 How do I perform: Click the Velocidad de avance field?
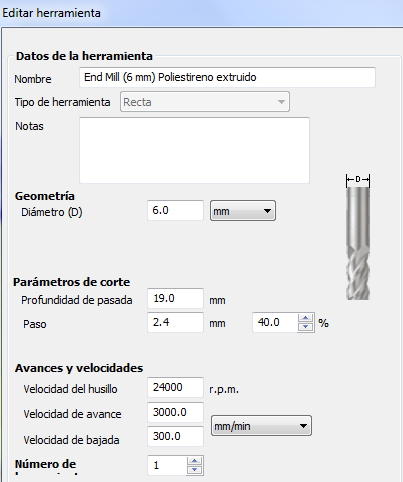pos(175,412)
